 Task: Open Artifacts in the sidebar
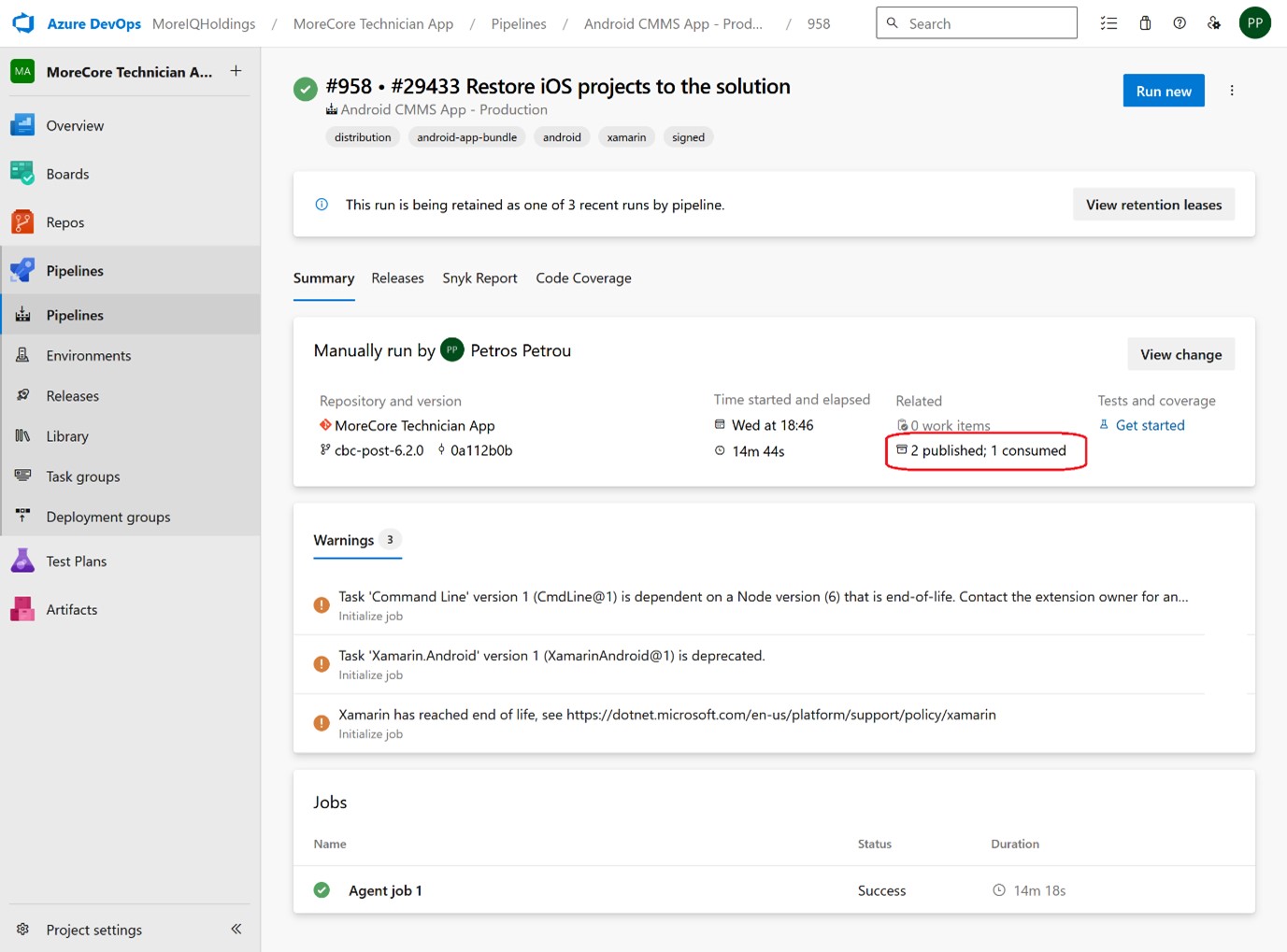[71, 609]
